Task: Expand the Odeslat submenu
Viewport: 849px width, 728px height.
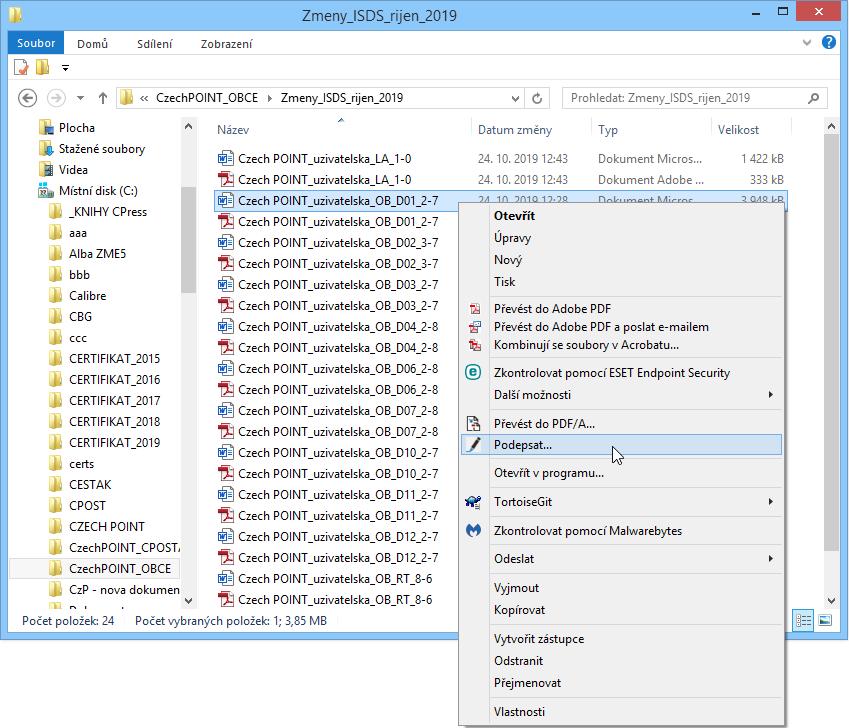Action: pyautogui.click(x=770, y=559)
